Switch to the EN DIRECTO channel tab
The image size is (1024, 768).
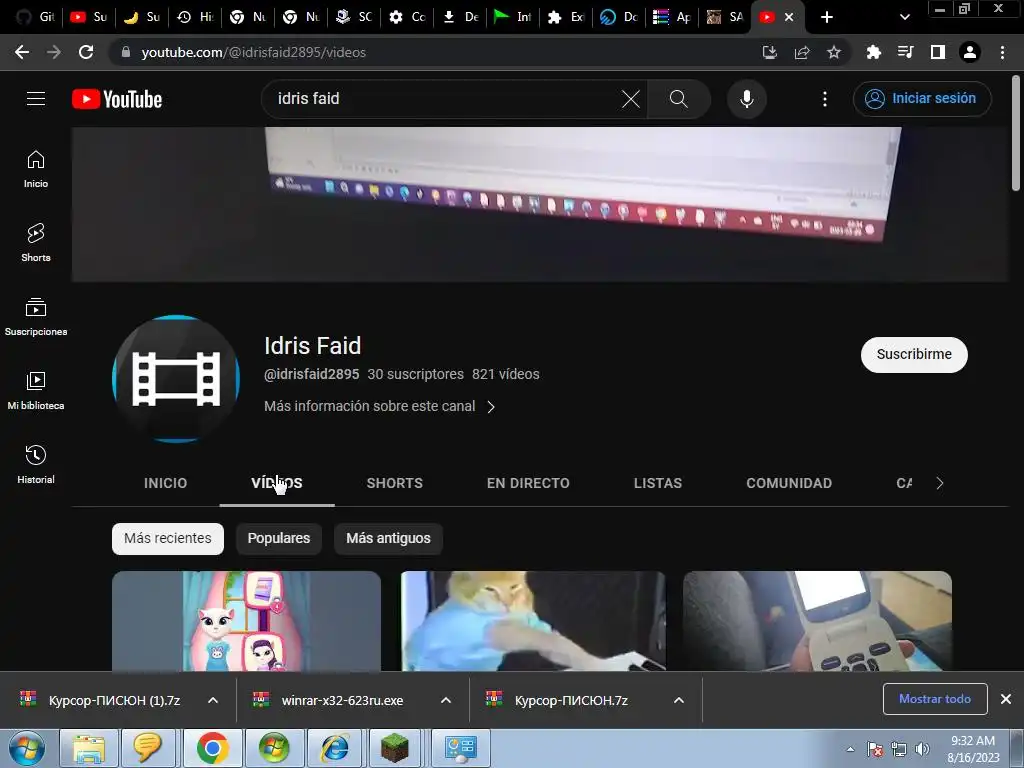click(x=528, y=483)
